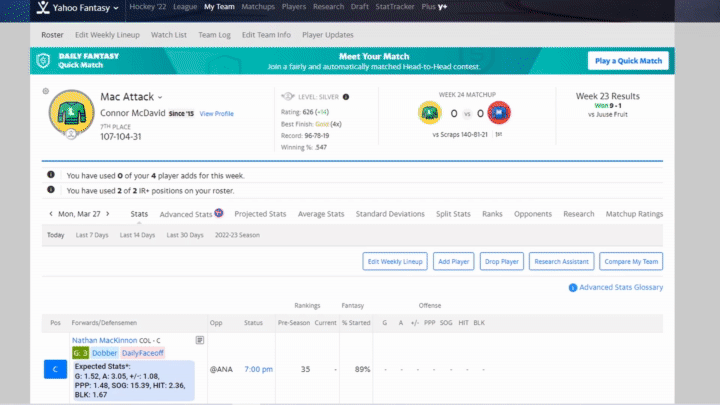Open the Plus y+ menu
This screenshot has height=405, width=720.
pyautogui.click(x=434, y=6)
